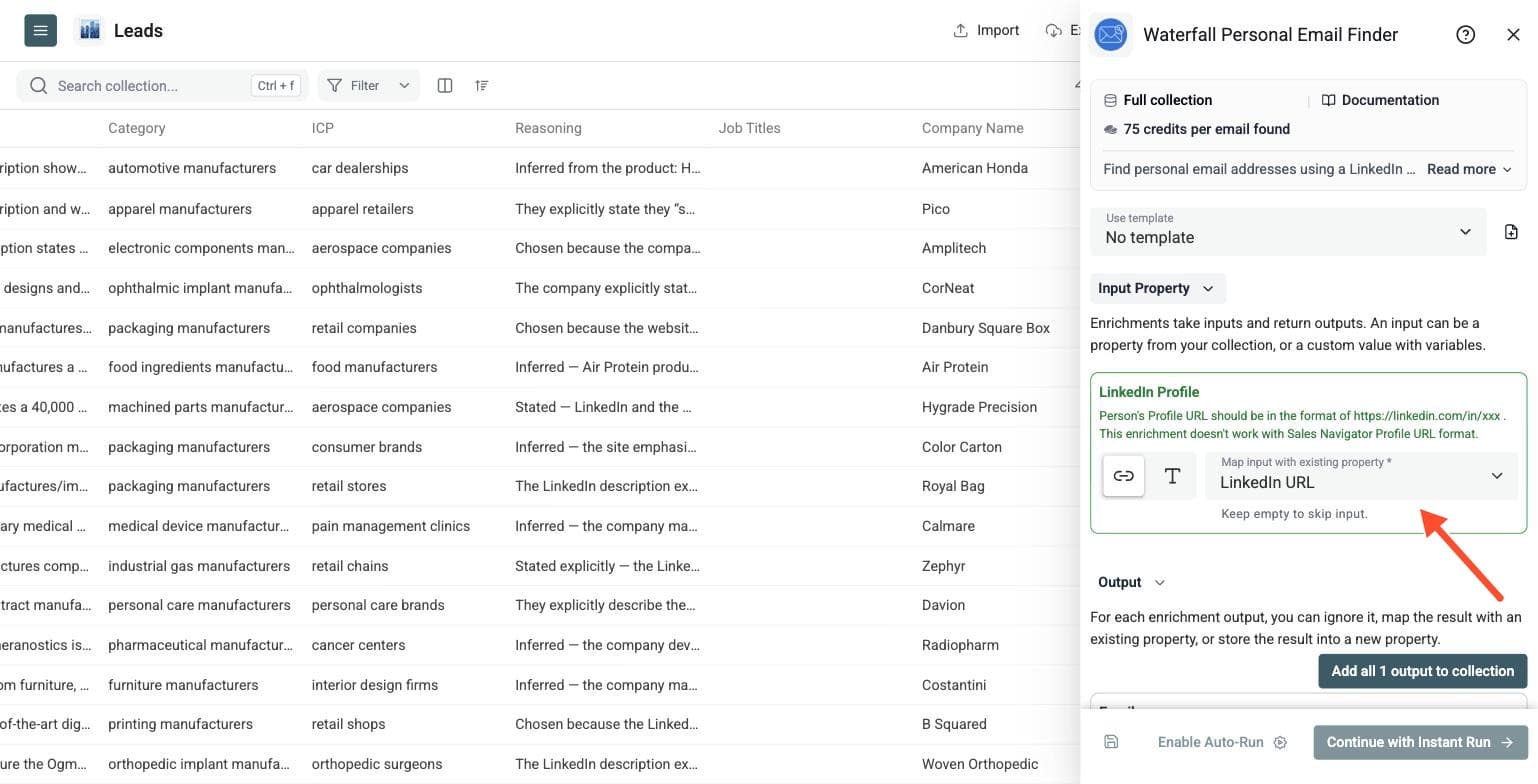The height and width of the screenshot is (784, 1538).
Task: Click the Davion company cell
Action: (x=943, y=605)
